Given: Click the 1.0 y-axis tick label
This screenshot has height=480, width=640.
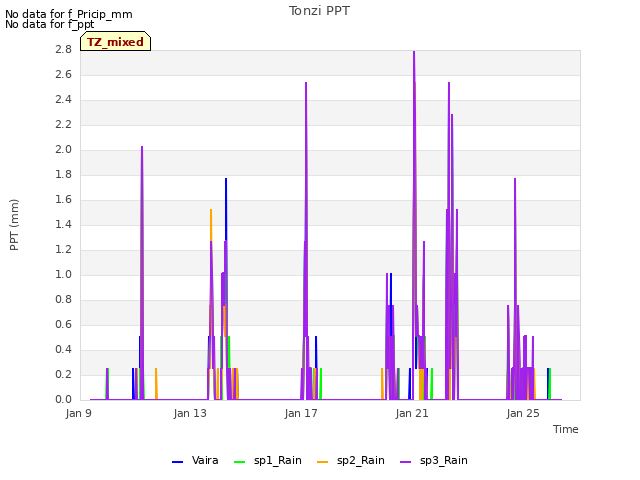Looking at the screenshot, I should point(64,275).
